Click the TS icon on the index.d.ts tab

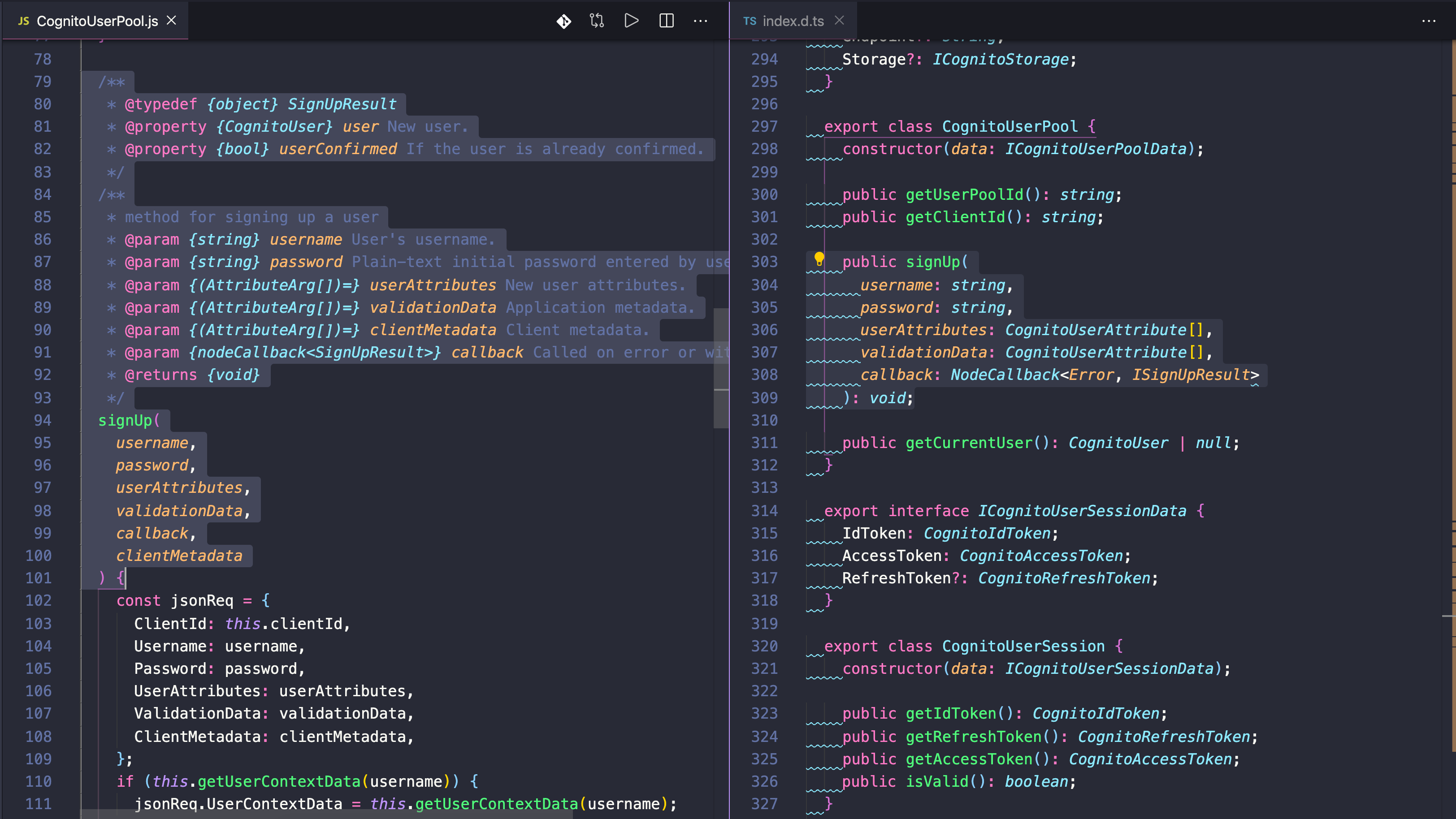750,21
